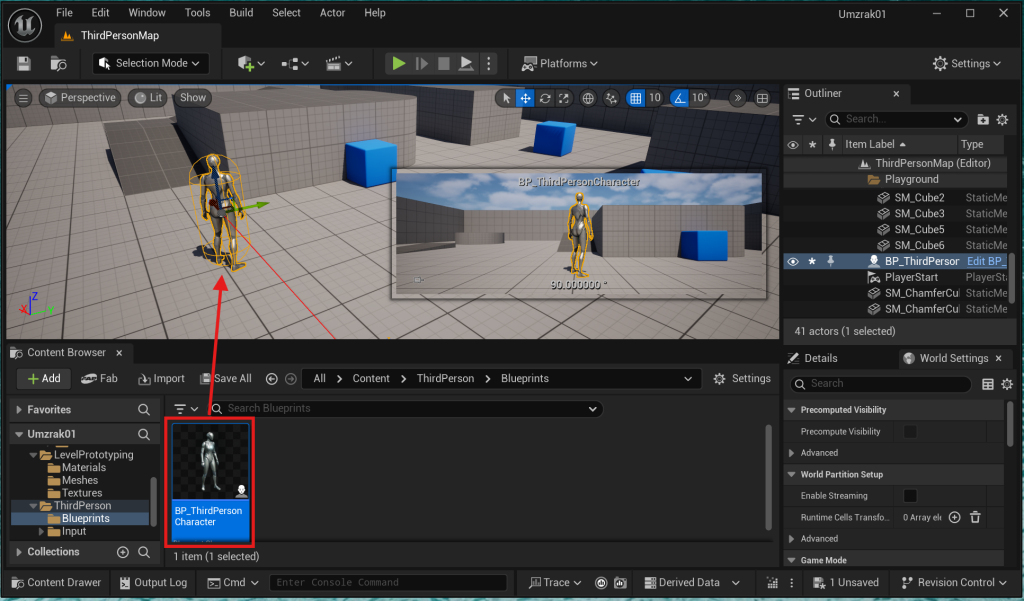Click the Content Browser Import button
This screenshot has height=601, width=1024.
(161, 378)
